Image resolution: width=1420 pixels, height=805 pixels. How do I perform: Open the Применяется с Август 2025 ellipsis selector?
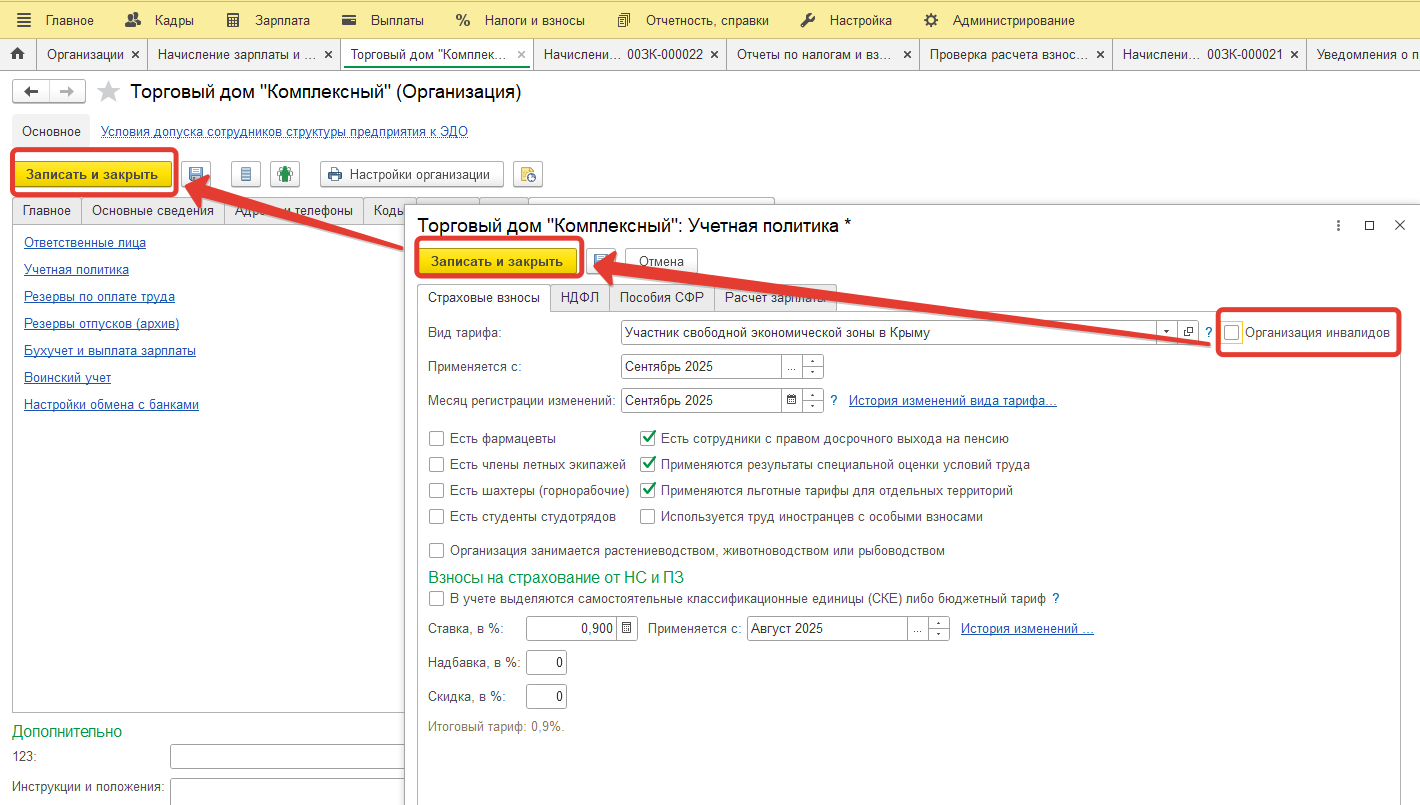[918, 629]
